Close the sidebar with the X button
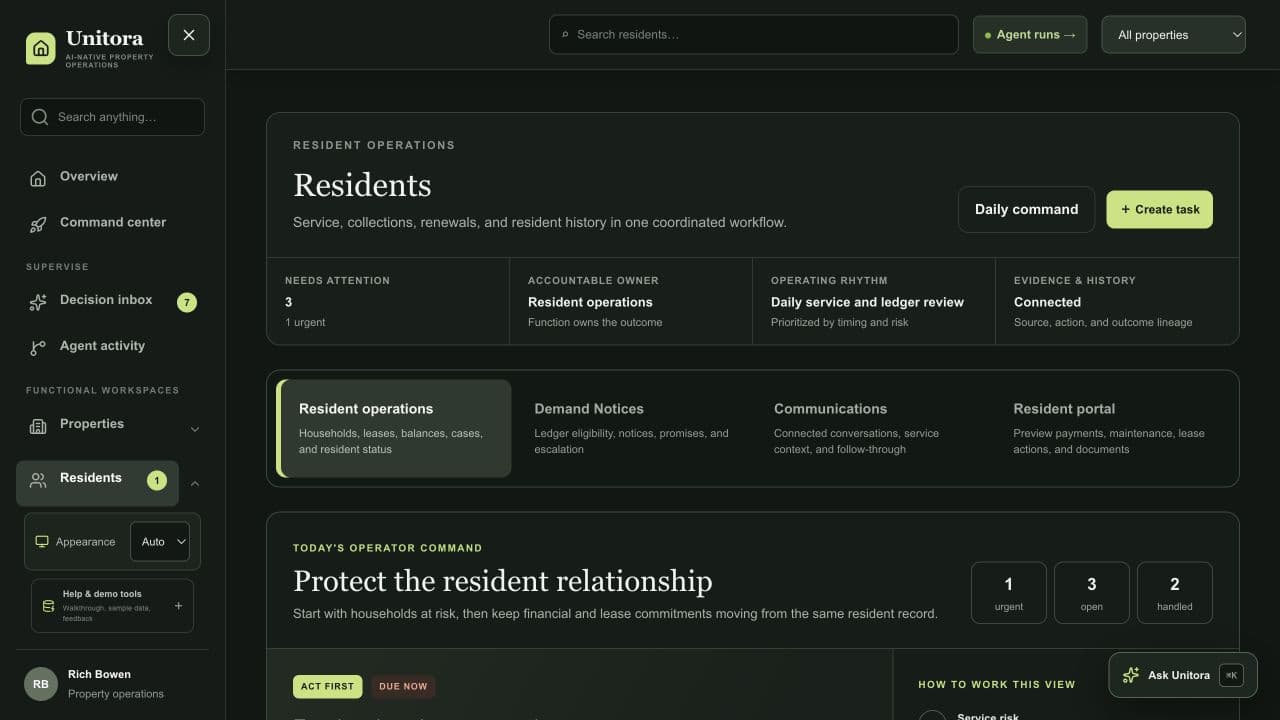 tap(189, 35)
